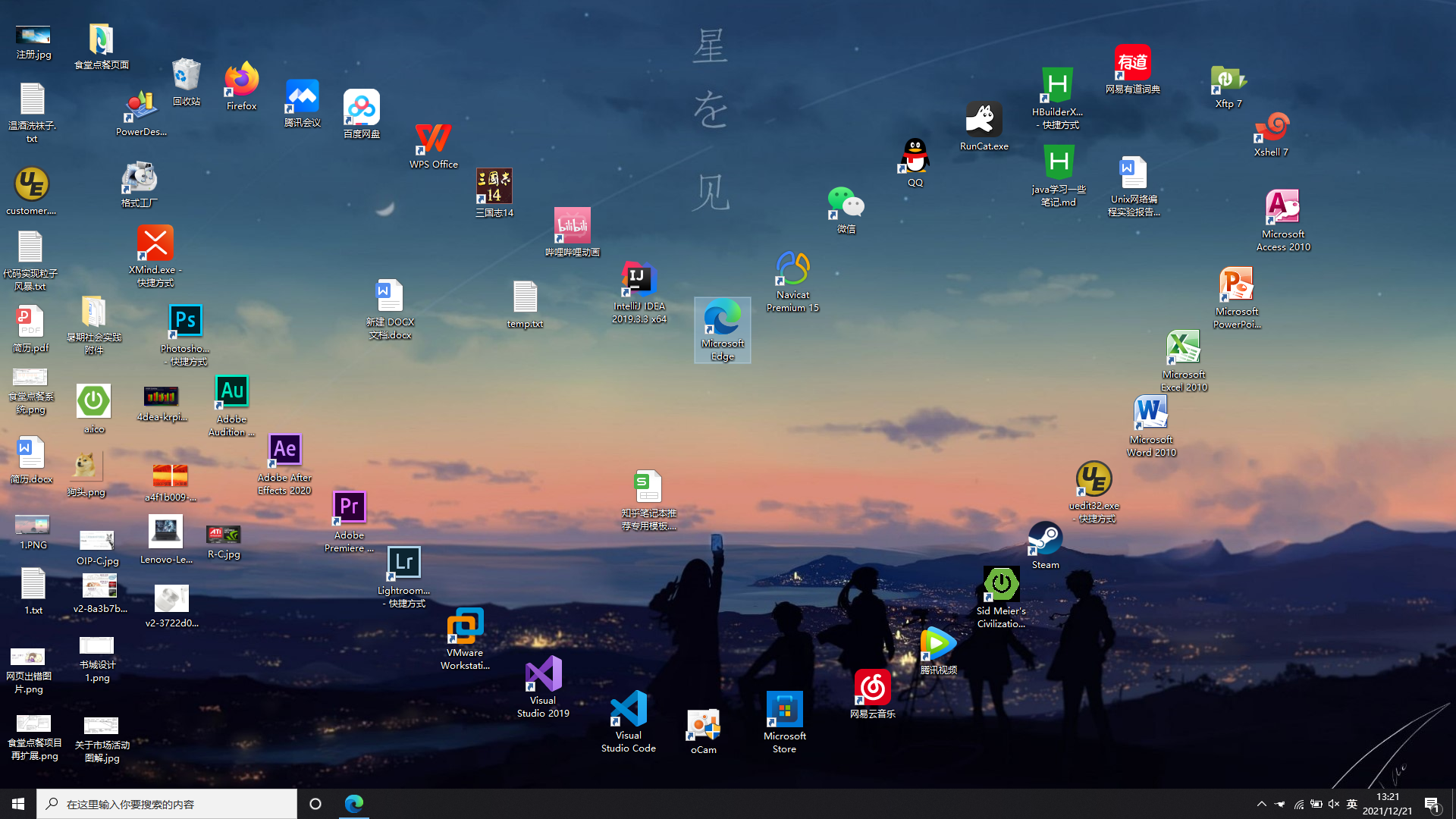Select the 百度网盘 Baidu Netdisk icon
The height and width of the screenshot is (819, 1456).
[362, 115]
